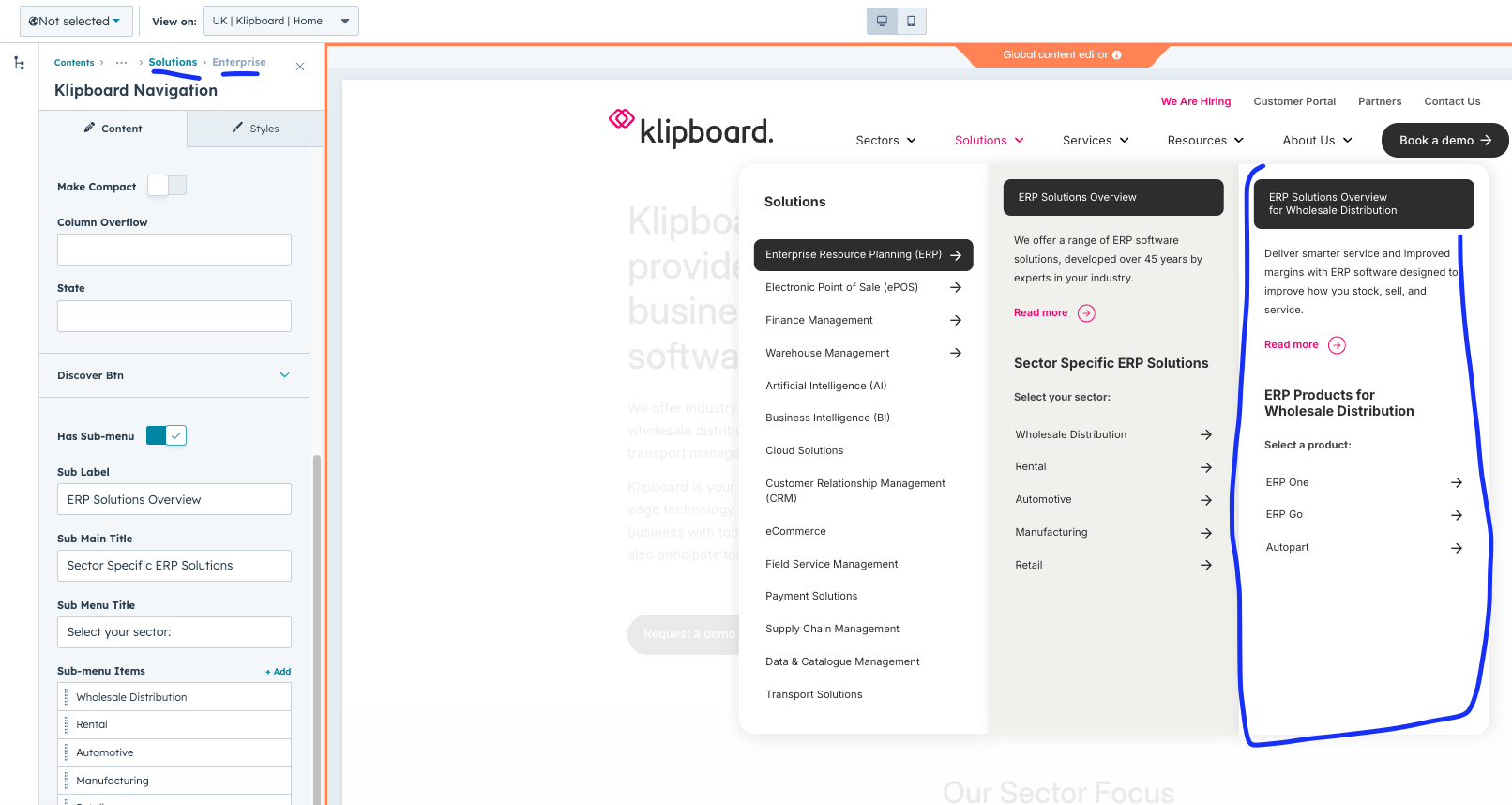Expand the Discover Btn section
The width and height of the screenshot is (1512, 805).
click(x=174, y=375)
